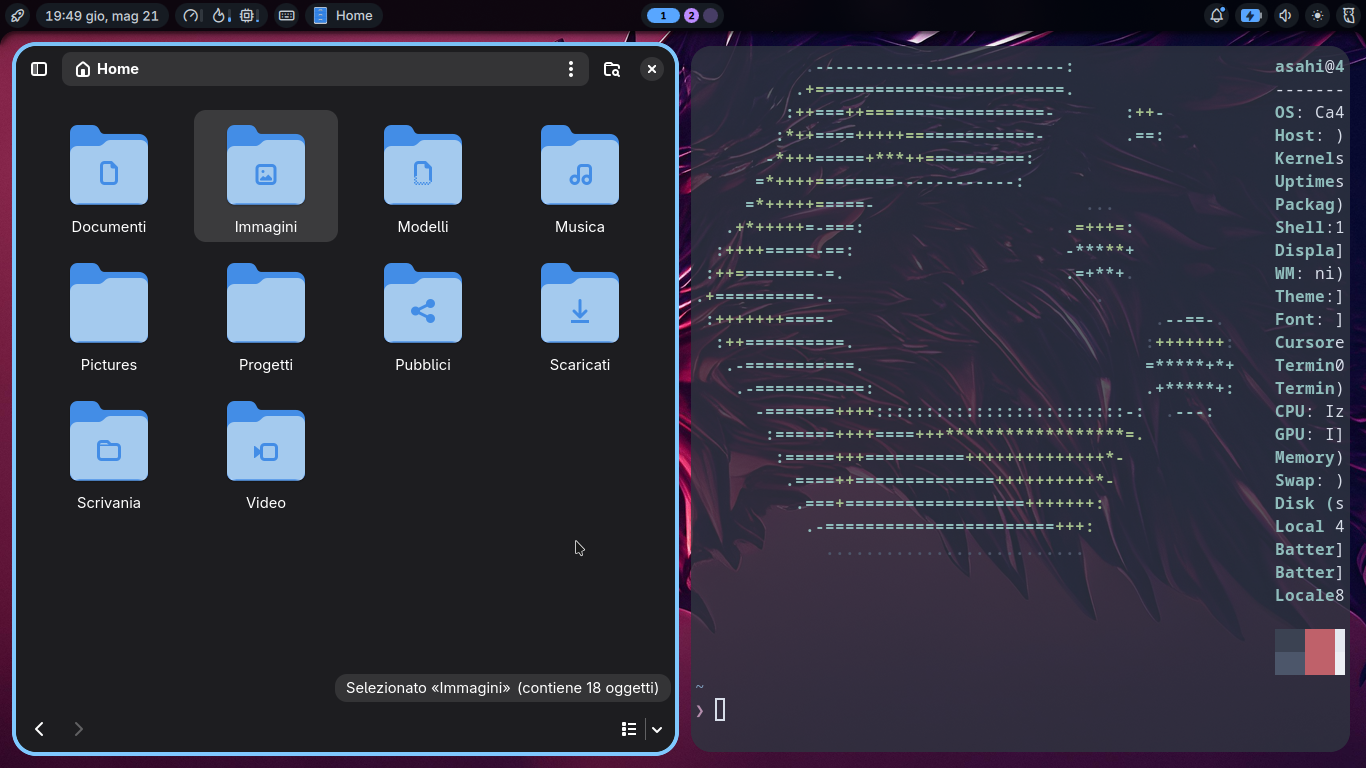Toggle the file manager sidebar
The image size is (1366, 768).
pos(39,69)
